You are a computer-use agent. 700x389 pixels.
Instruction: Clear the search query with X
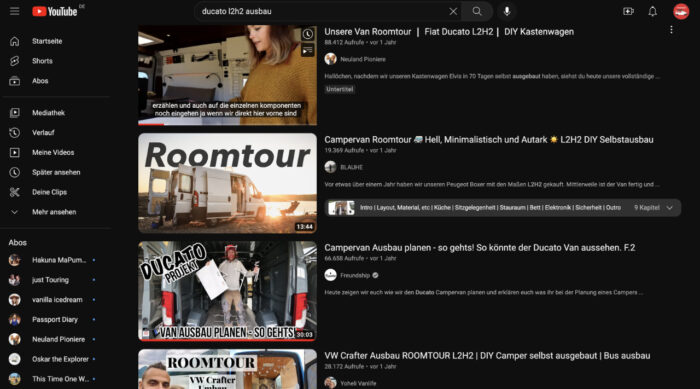[453, 11]
